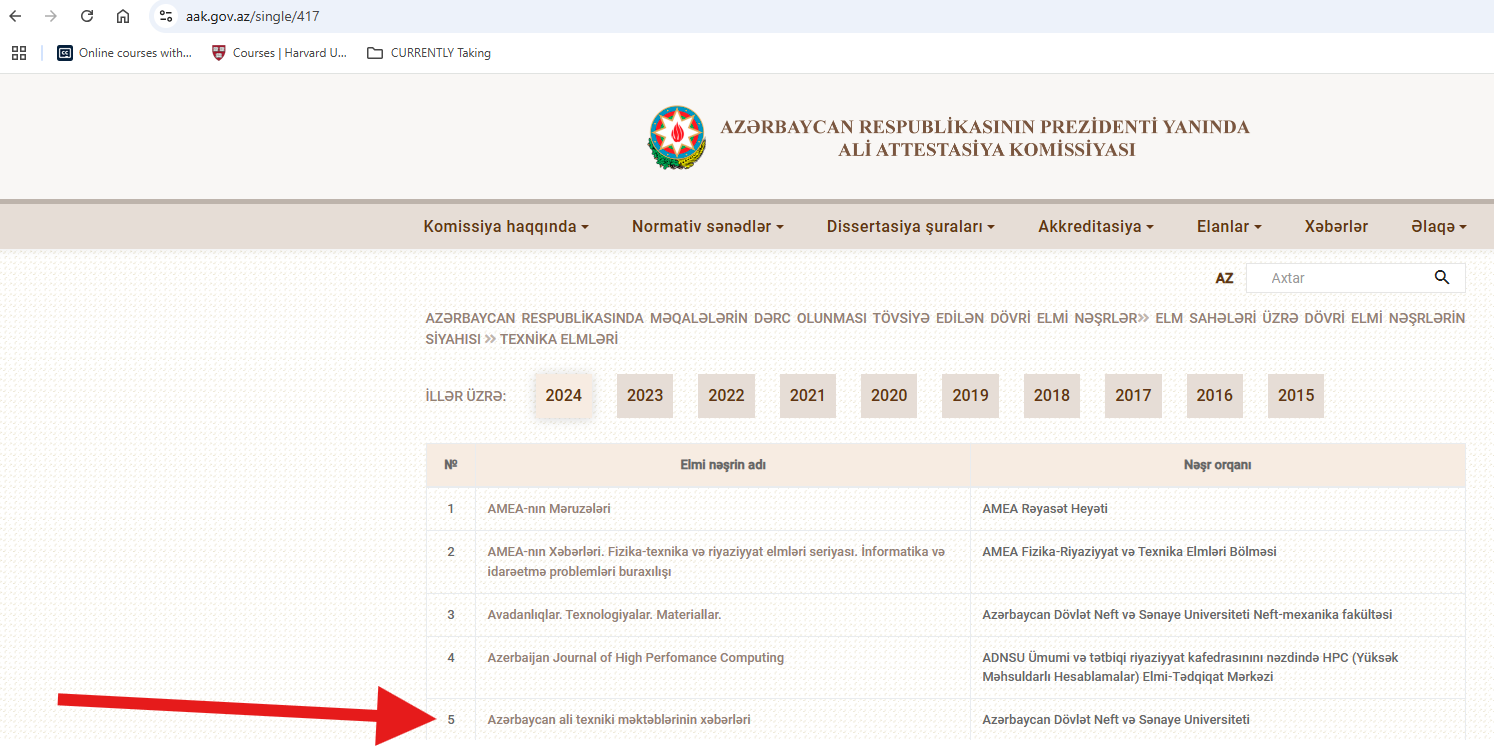Switch to the 2019 year tab
This screenshot has width=1494, height=746.
coord(970,395)
